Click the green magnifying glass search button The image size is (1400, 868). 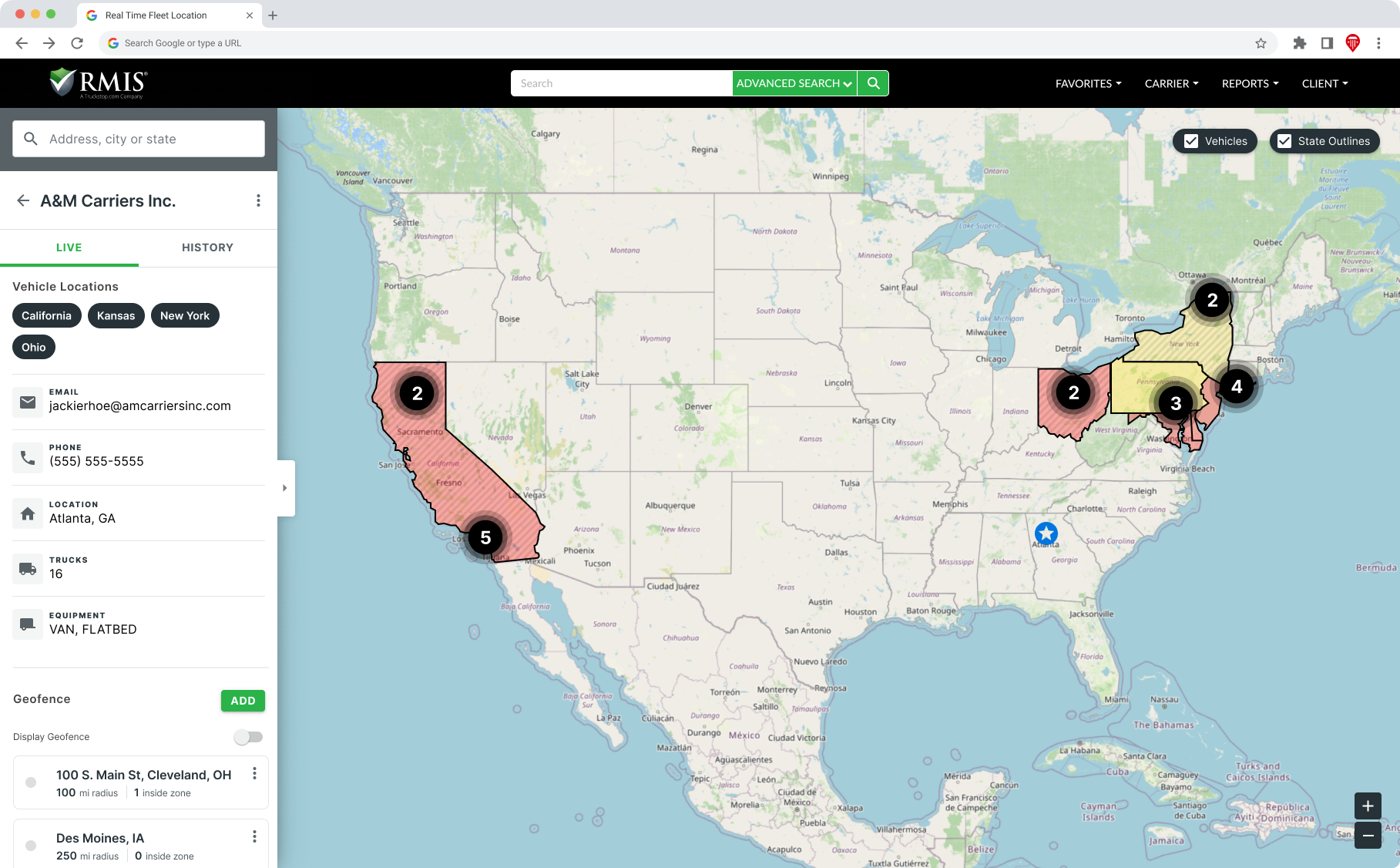point(873,82)
